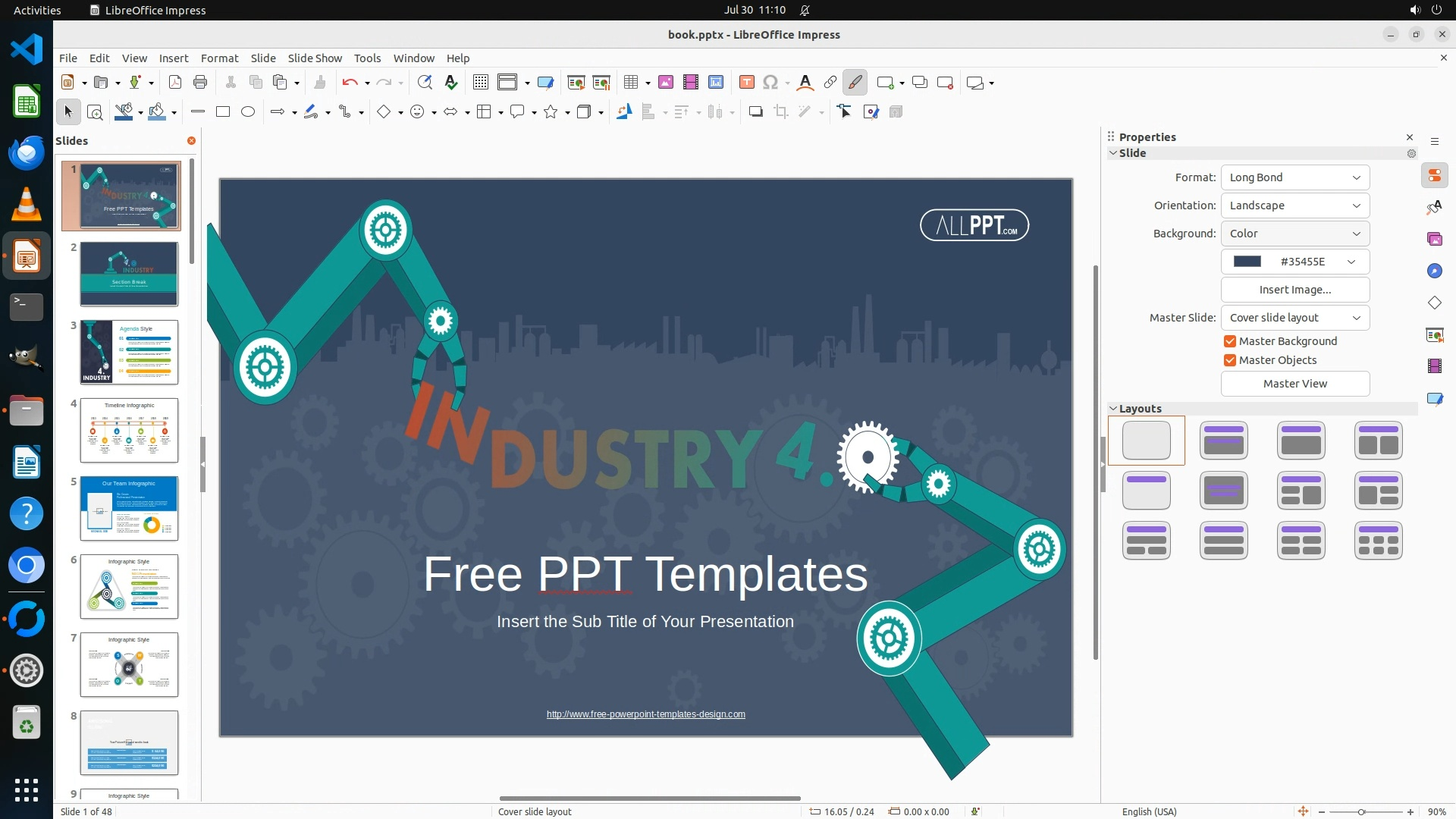Open the Format menu
1456x819 pixels.
click(219, 58)
